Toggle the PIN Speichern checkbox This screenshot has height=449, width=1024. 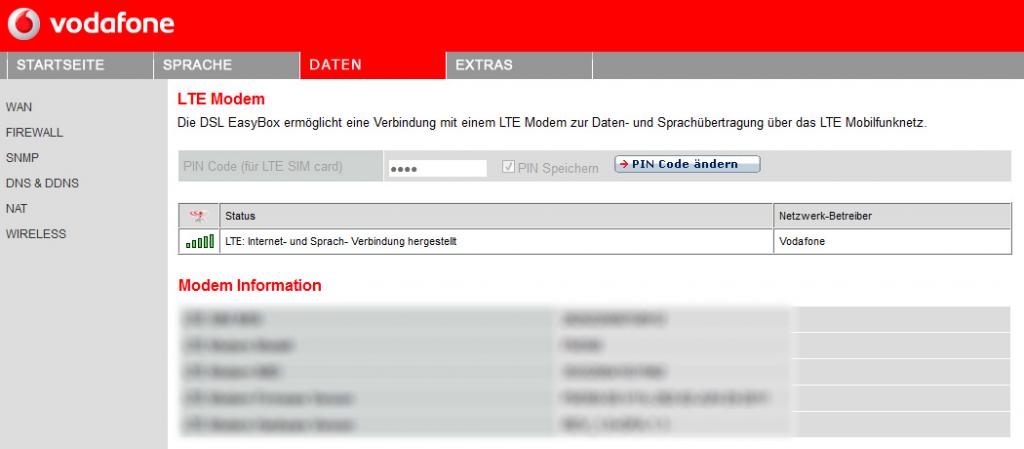tap(509, 168)
